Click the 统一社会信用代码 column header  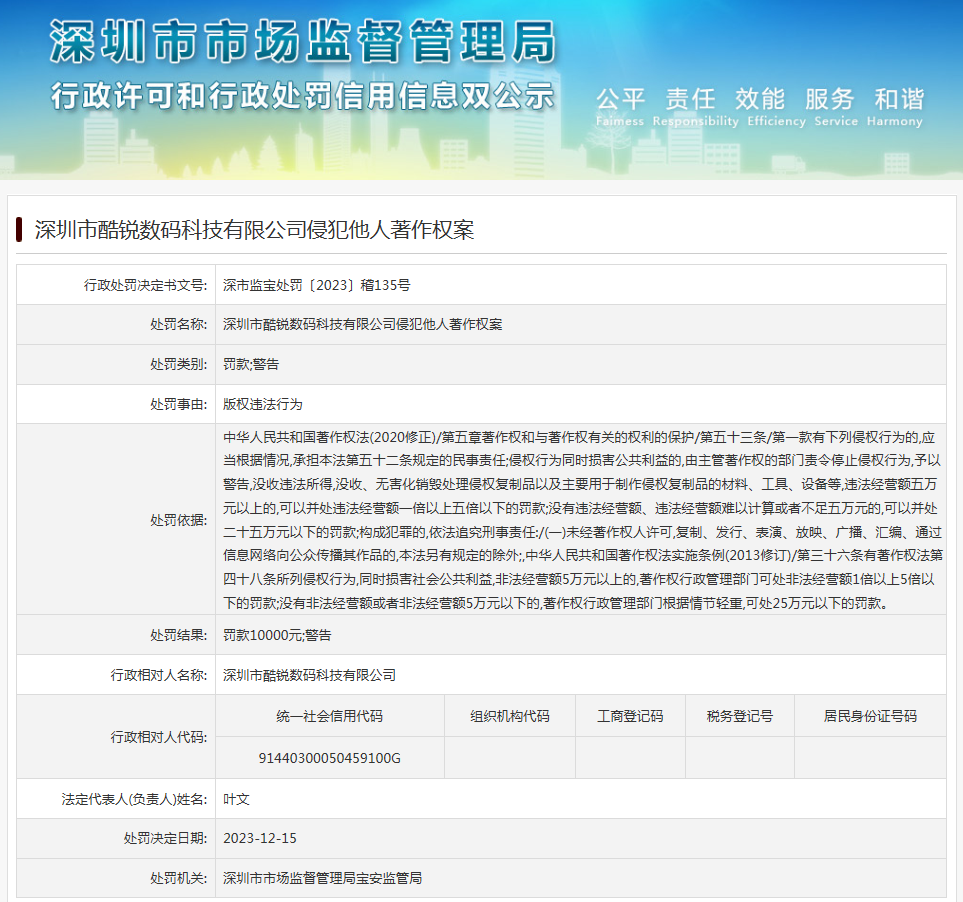click(329, 716)
